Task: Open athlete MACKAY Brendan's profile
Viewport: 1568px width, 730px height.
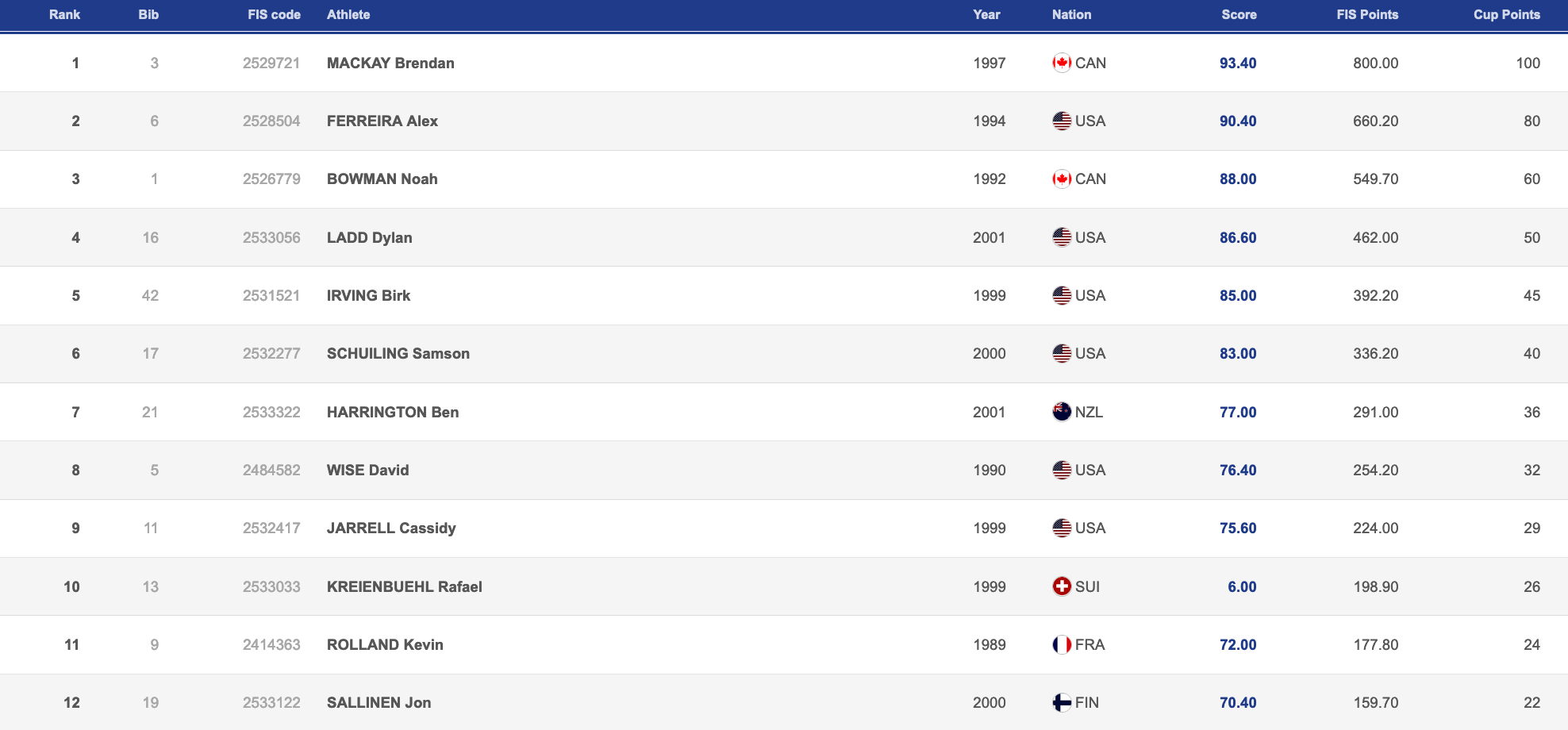Action: click(390, 63)
